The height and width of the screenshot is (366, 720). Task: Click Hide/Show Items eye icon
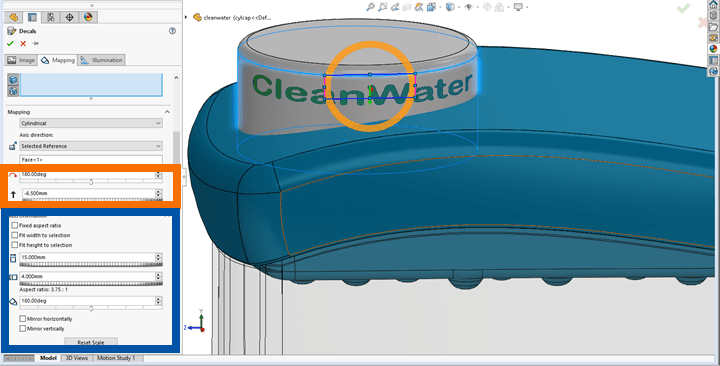pos(469,7)
